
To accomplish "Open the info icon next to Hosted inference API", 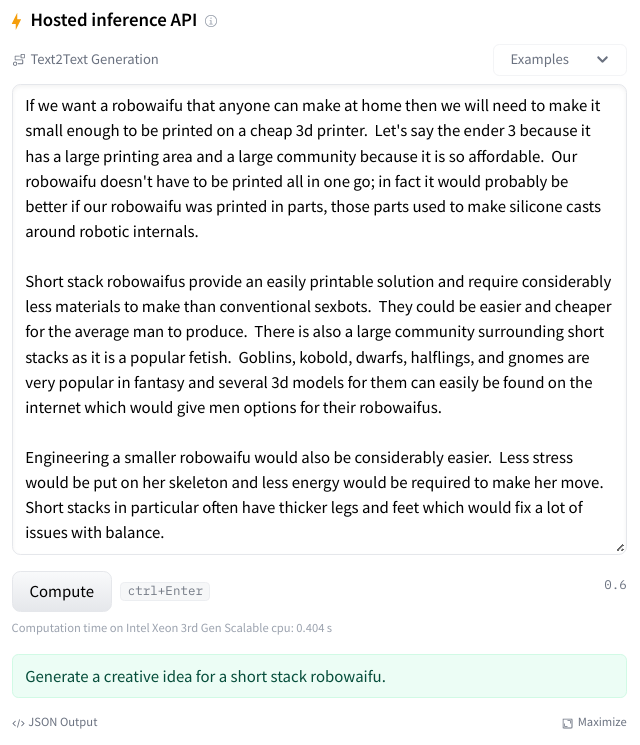I will pyautogui.click(x=211, y=21).
